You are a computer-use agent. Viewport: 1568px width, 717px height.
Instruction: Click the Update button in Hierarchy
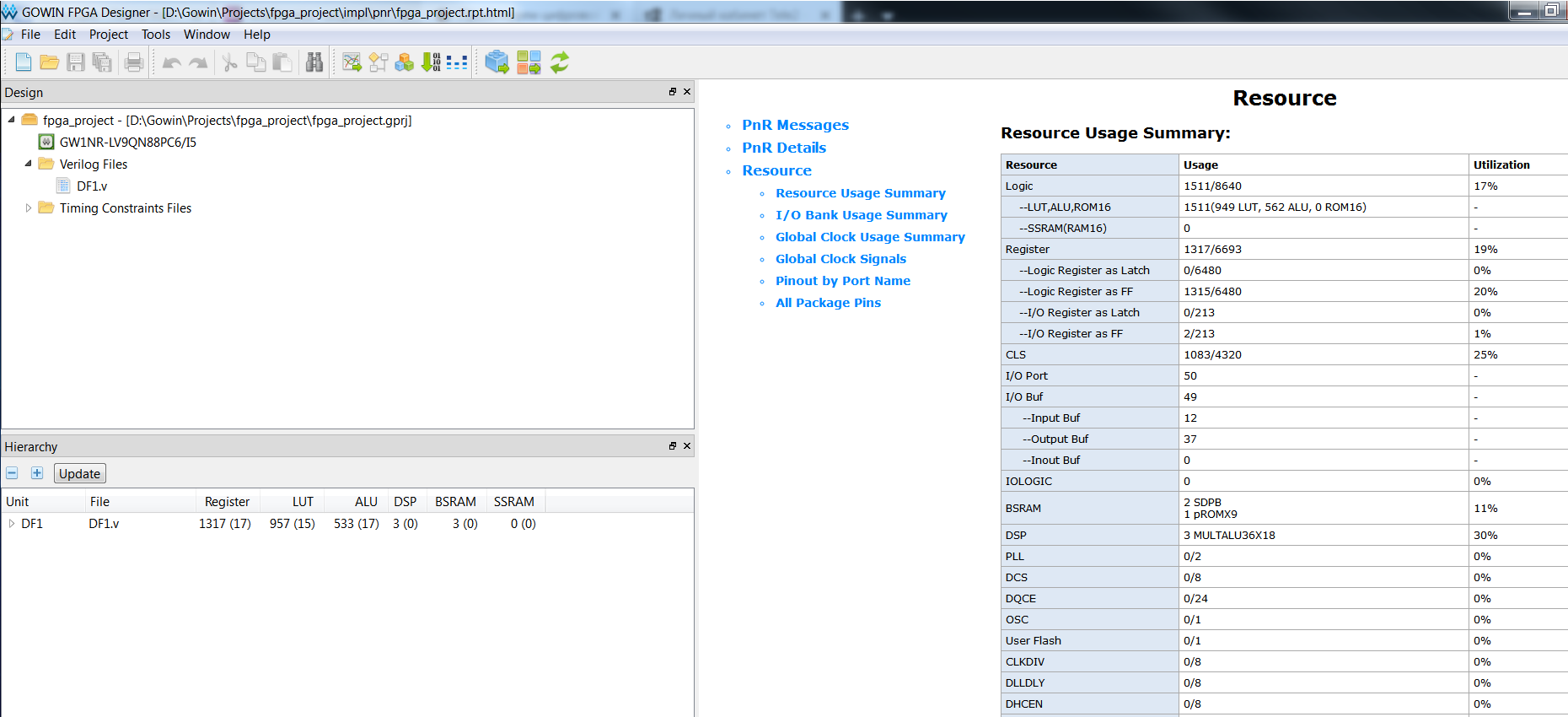point(80,473)
